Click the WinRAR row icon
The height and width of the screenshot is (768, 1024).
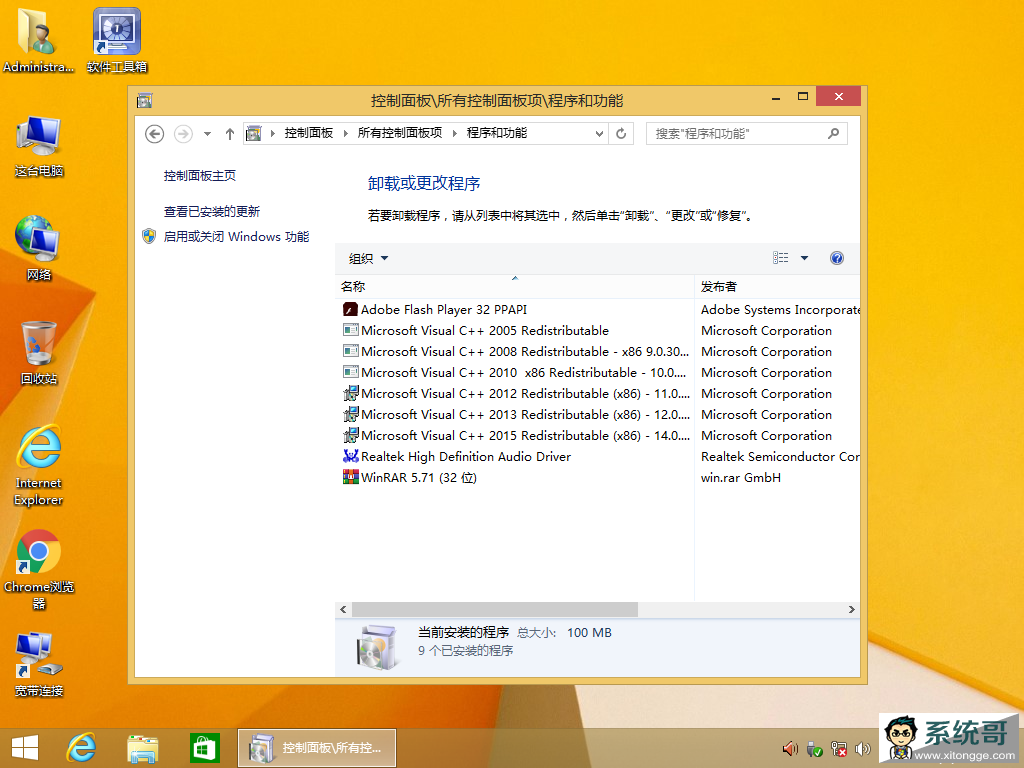[351, 477]
